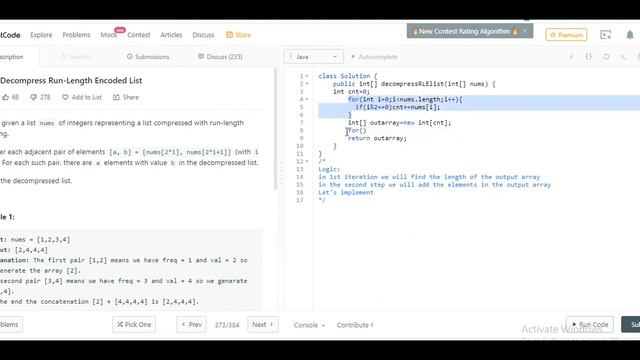
Task: Switch to the Description tab
Action: point(12,57)
